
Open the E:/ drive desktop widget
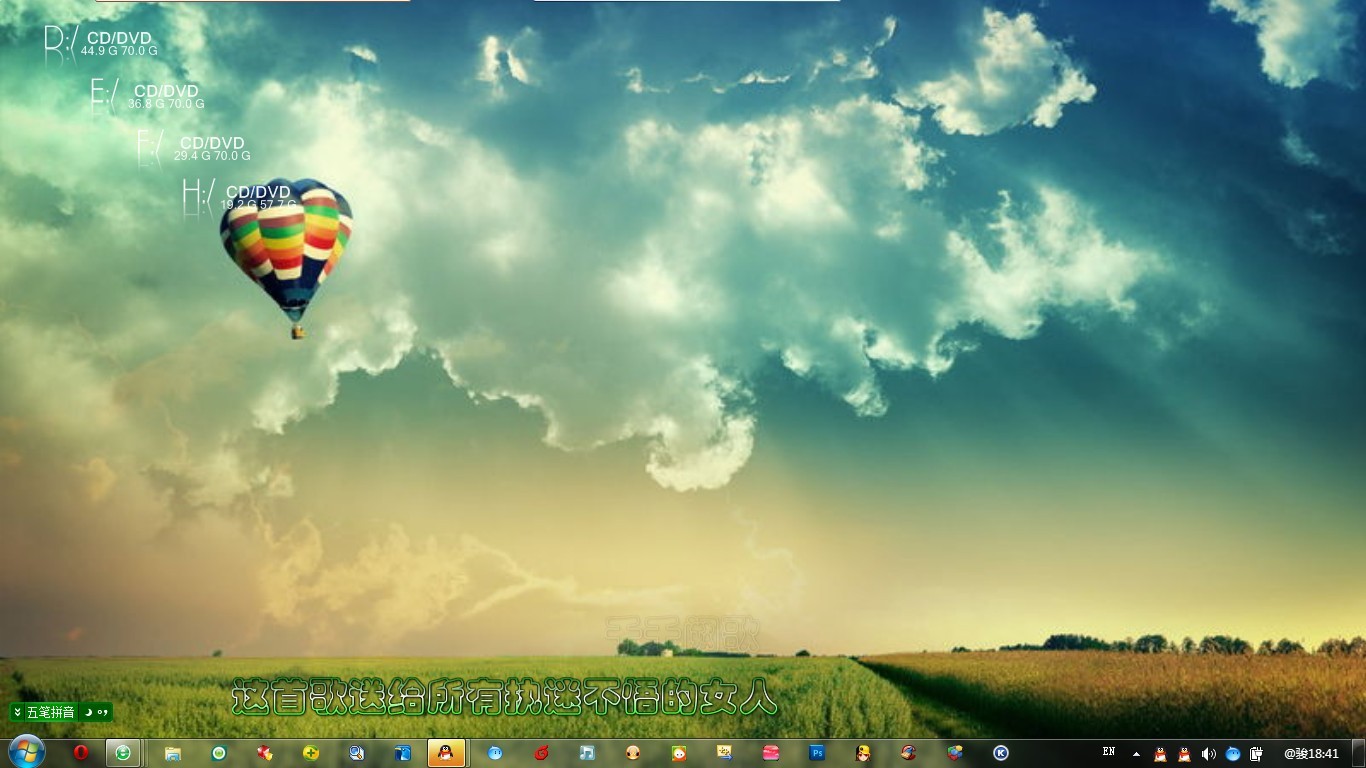click(x=147, y=95)
